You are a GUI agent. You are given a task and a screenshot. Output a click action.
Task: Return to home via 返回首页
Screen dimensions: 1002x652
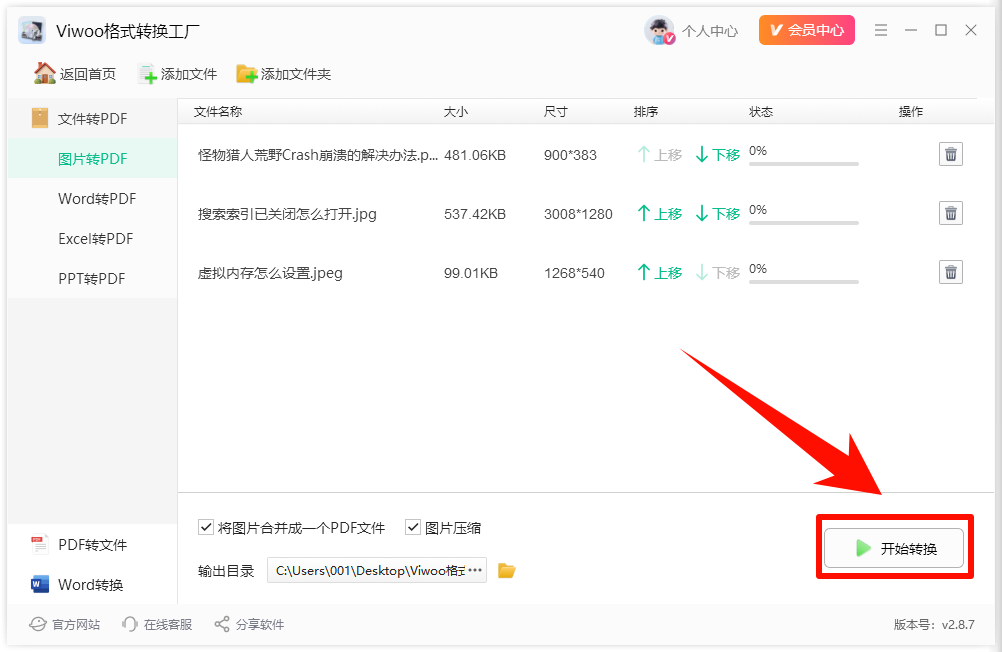pyautogui.click(x=75, y=74)
